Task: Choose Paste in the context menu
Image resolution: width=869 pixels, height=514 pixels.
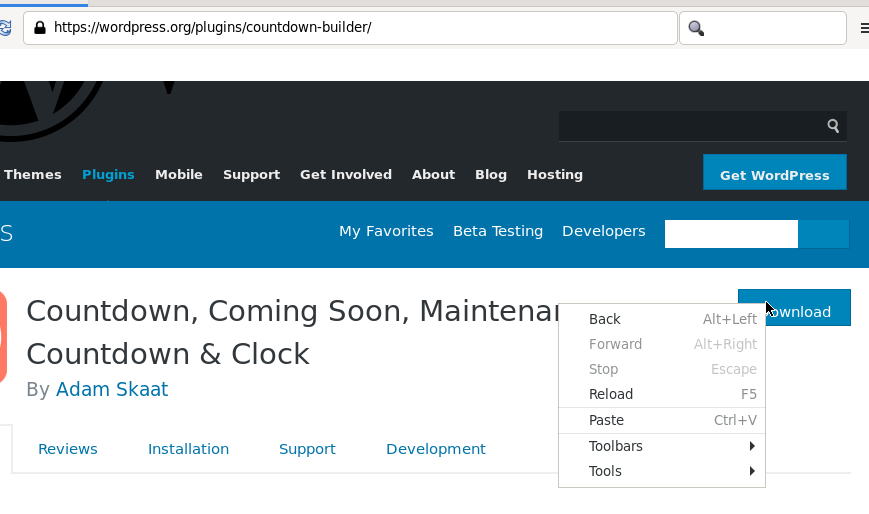Action: [x=662, y=420]
